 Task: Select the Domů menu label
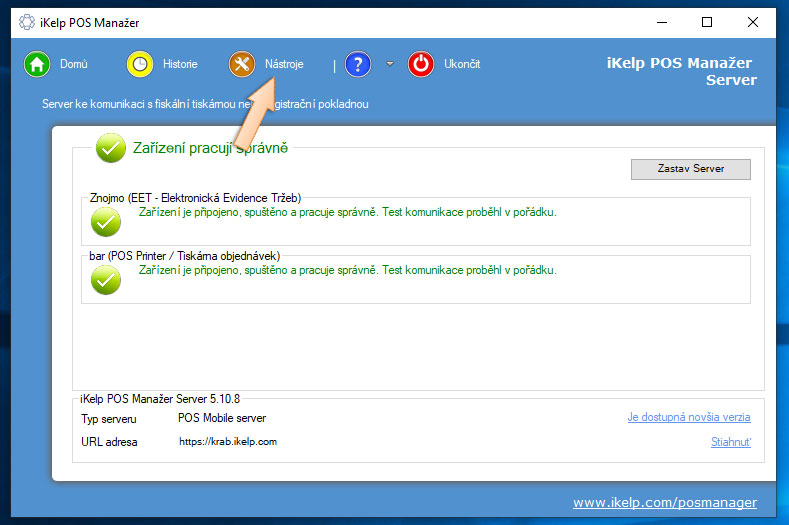tap(74, 64)
